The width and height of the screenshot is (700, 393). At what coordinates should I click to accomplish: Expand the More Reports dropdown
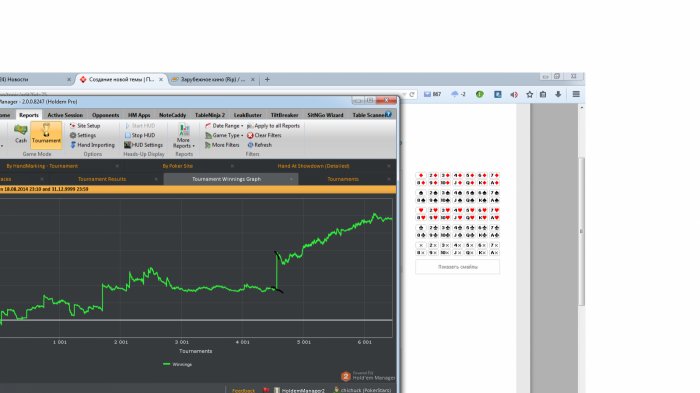[183, 136]
